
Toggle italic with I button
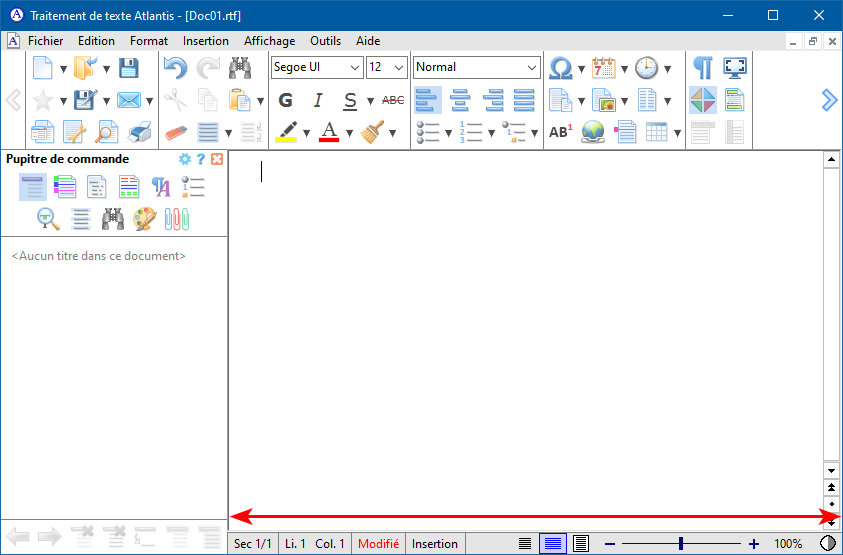318,100
